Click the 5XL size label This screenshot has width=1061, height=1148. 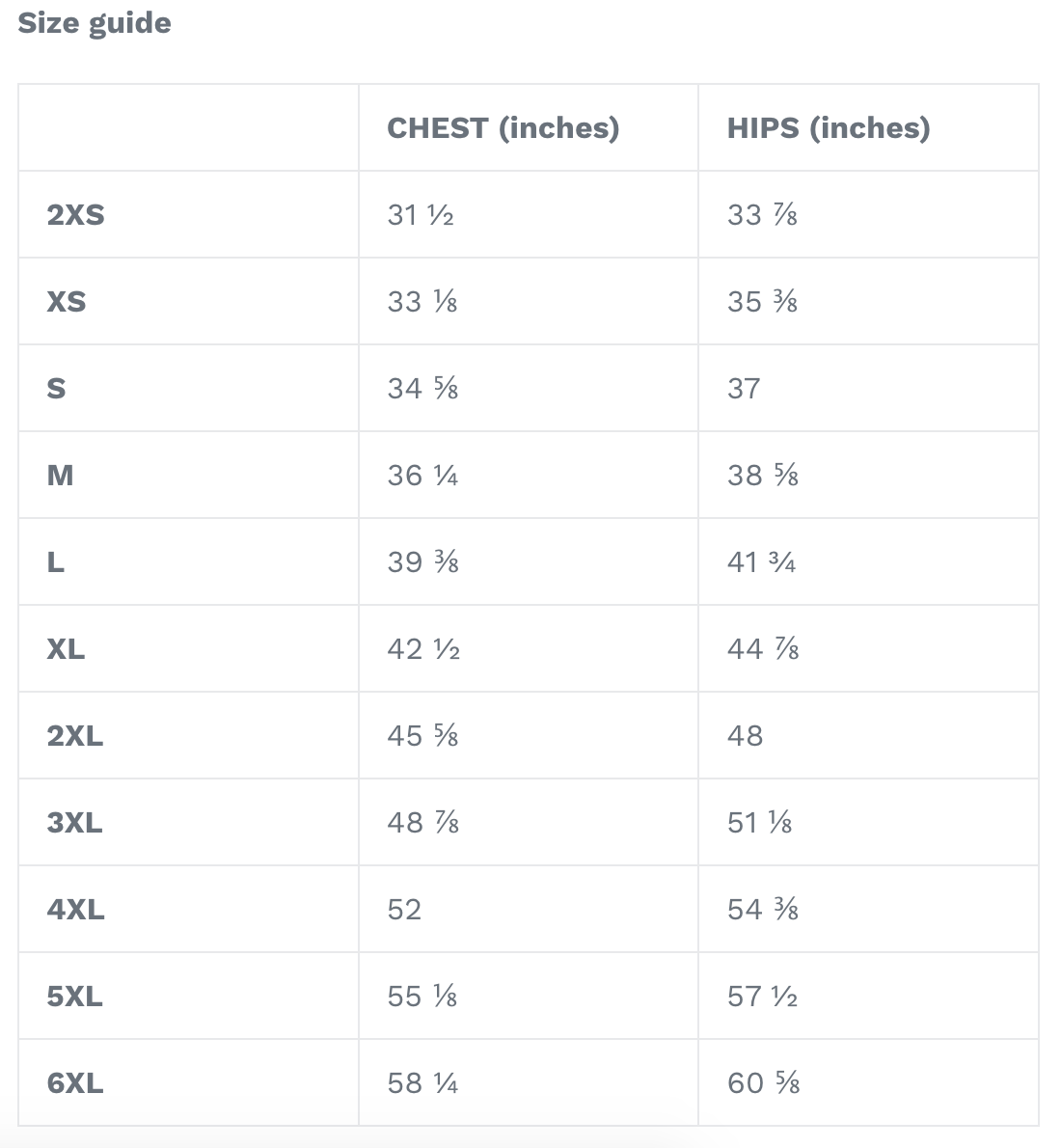pyautogui.click(x=75, y=996)
